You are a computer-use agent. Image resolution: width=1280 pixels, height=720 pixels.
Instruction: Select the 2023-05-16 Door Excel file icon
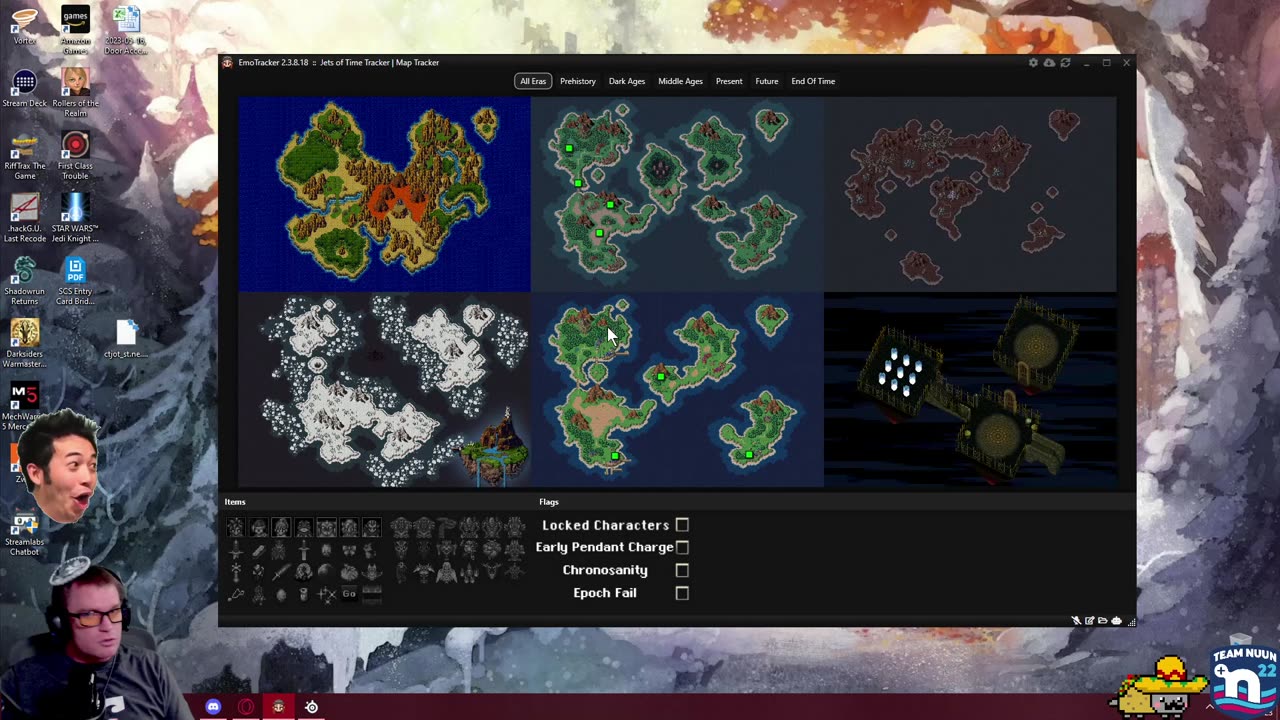coord(126,30)
